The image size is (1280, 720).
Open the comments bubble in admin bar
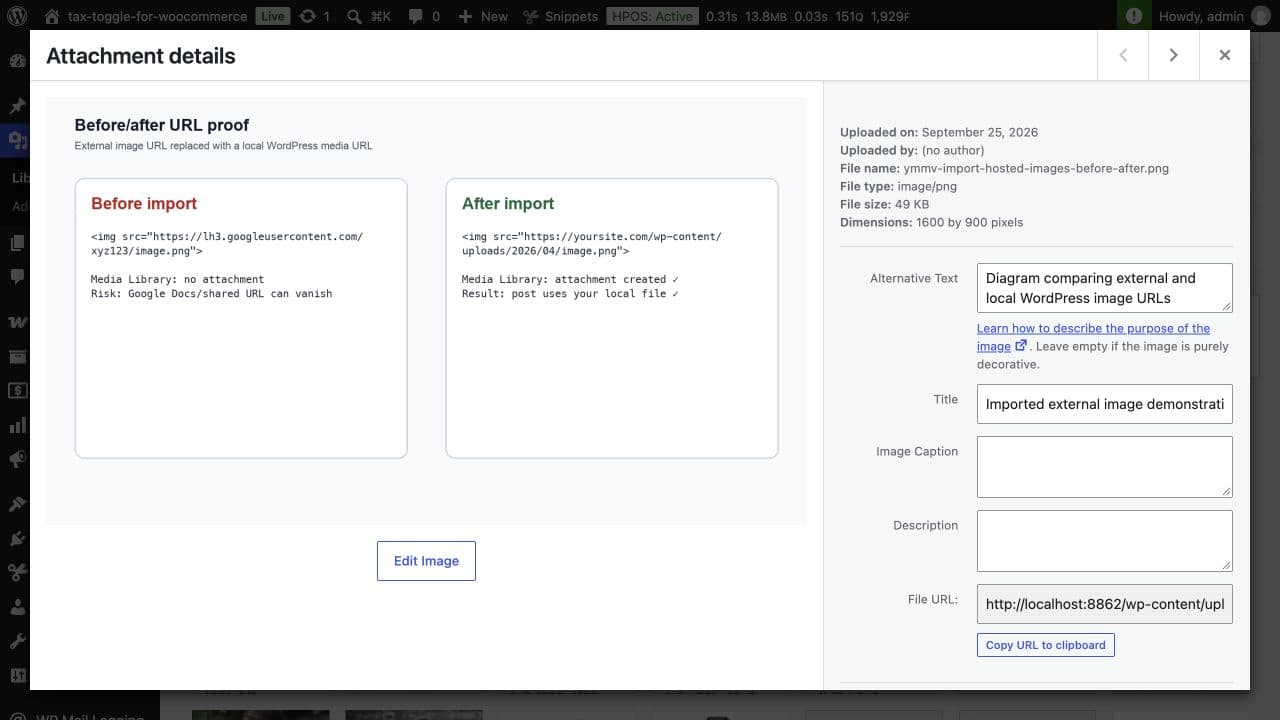[x=424, y=16]
